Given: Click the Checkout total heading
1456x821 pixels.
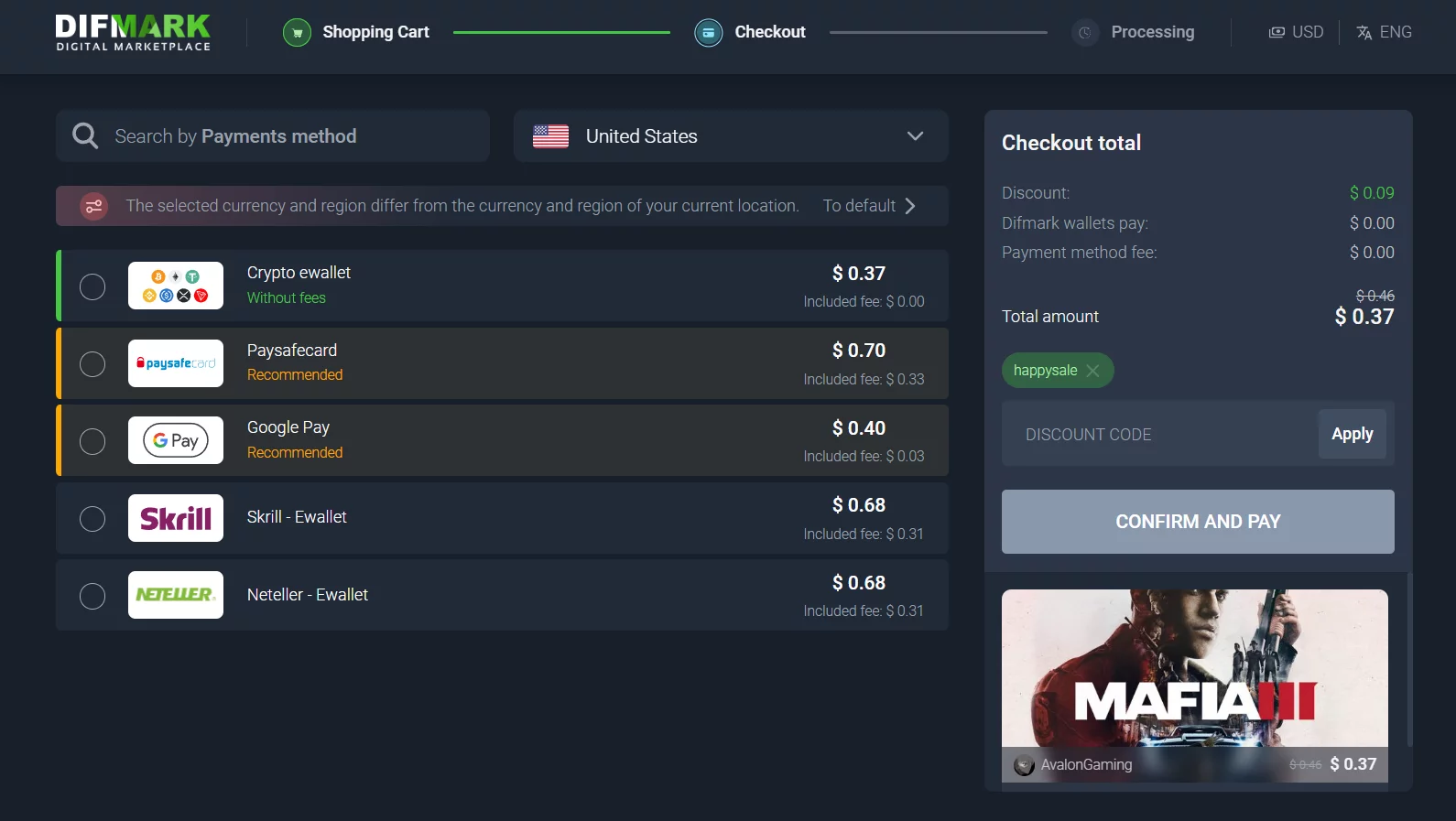Looking at the screenshot, I should pos(1071,143).
